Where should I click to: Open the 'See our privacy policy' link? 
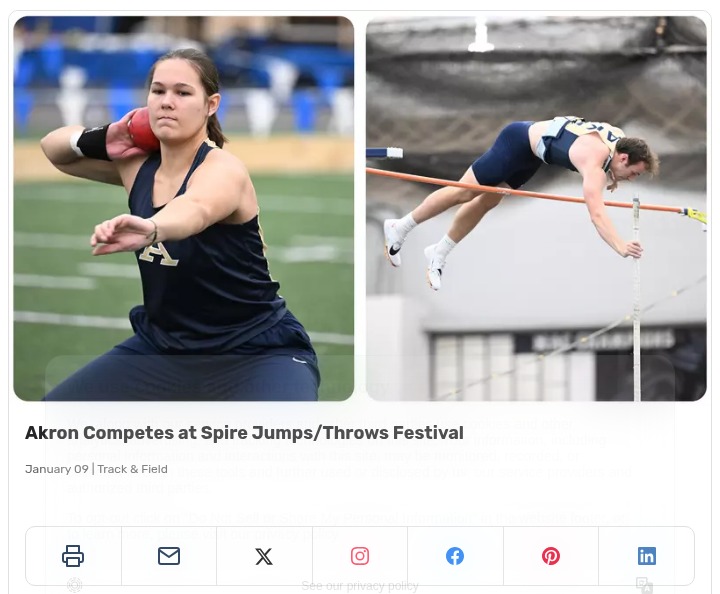(360, 586)
